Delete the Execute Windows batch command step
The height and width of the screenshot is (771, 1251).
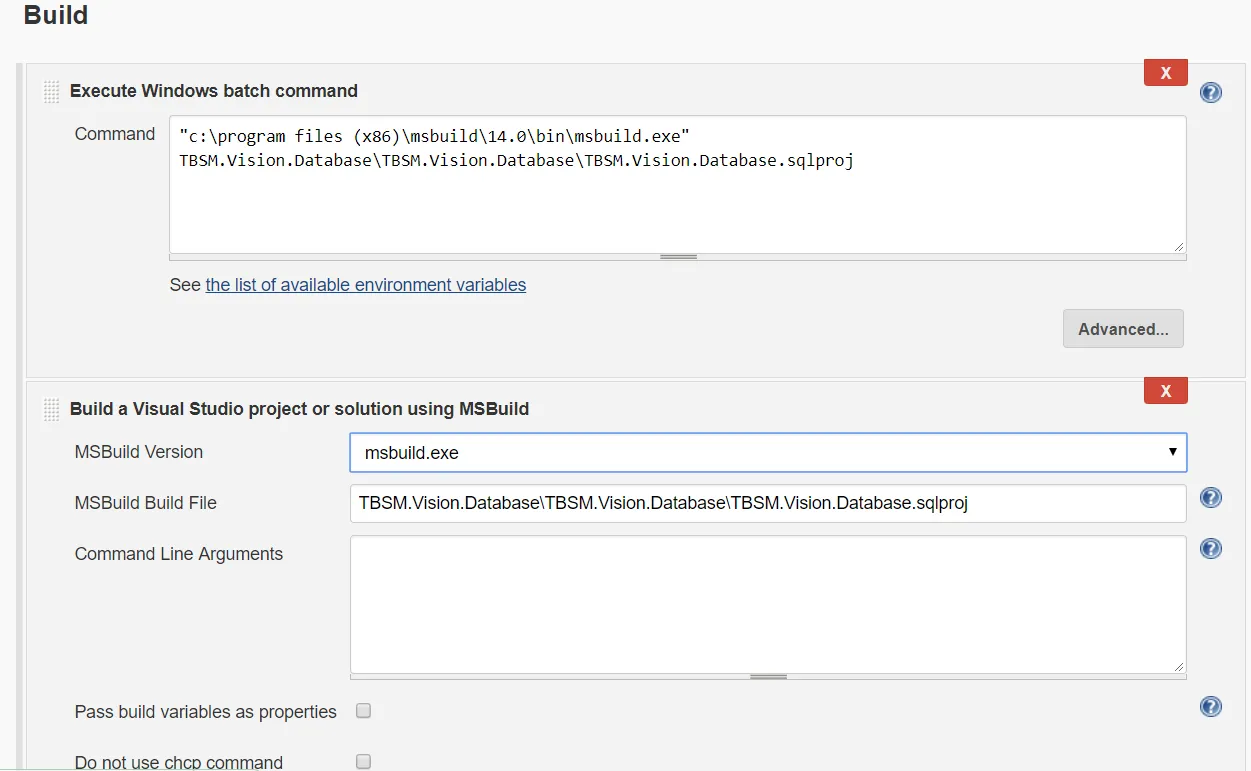1165,73
